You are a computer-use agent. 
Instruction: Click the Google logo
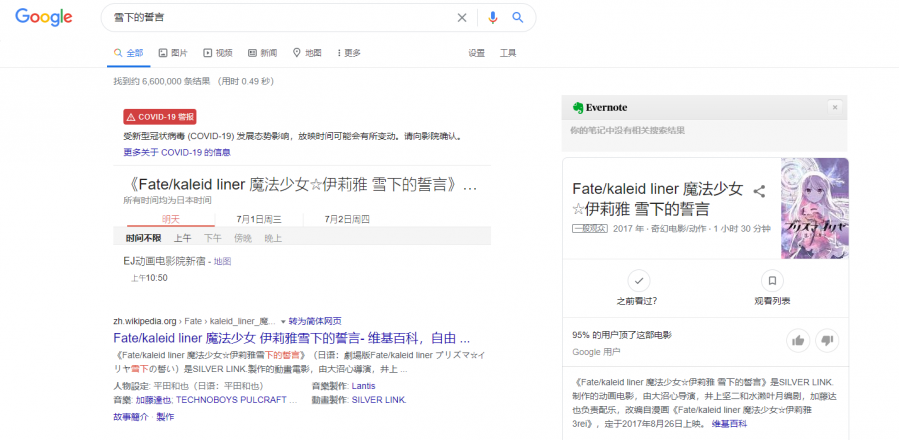pos(44,17)
